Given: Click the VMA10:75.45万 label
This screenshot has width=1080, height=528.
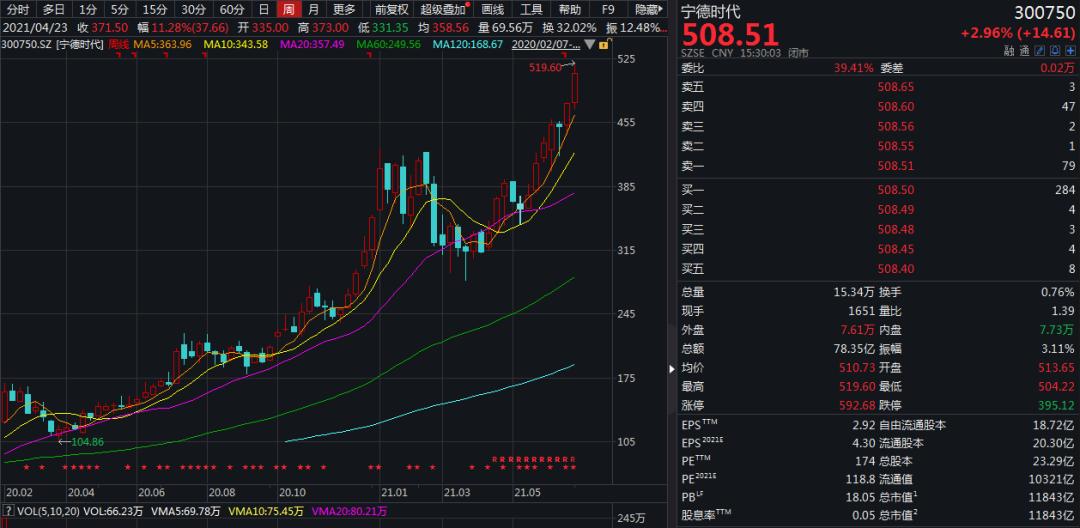Looking at the screenshot, I should [x=268, y=511].
